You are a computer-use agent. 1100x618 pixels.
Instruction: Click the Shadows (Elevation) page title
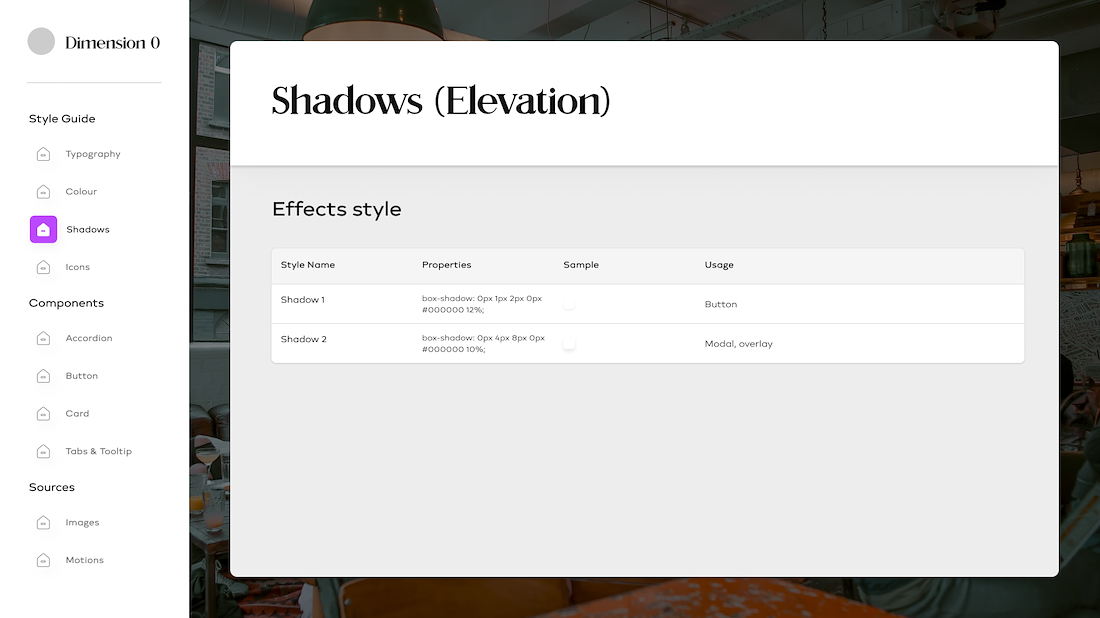pyautogui.click(x=441, y=101)
